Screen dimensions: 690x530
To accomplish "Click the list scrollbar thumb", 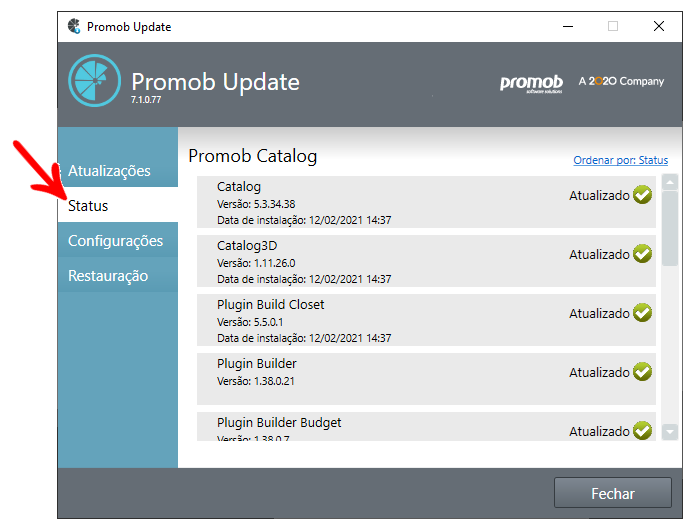I will (670, 229).
